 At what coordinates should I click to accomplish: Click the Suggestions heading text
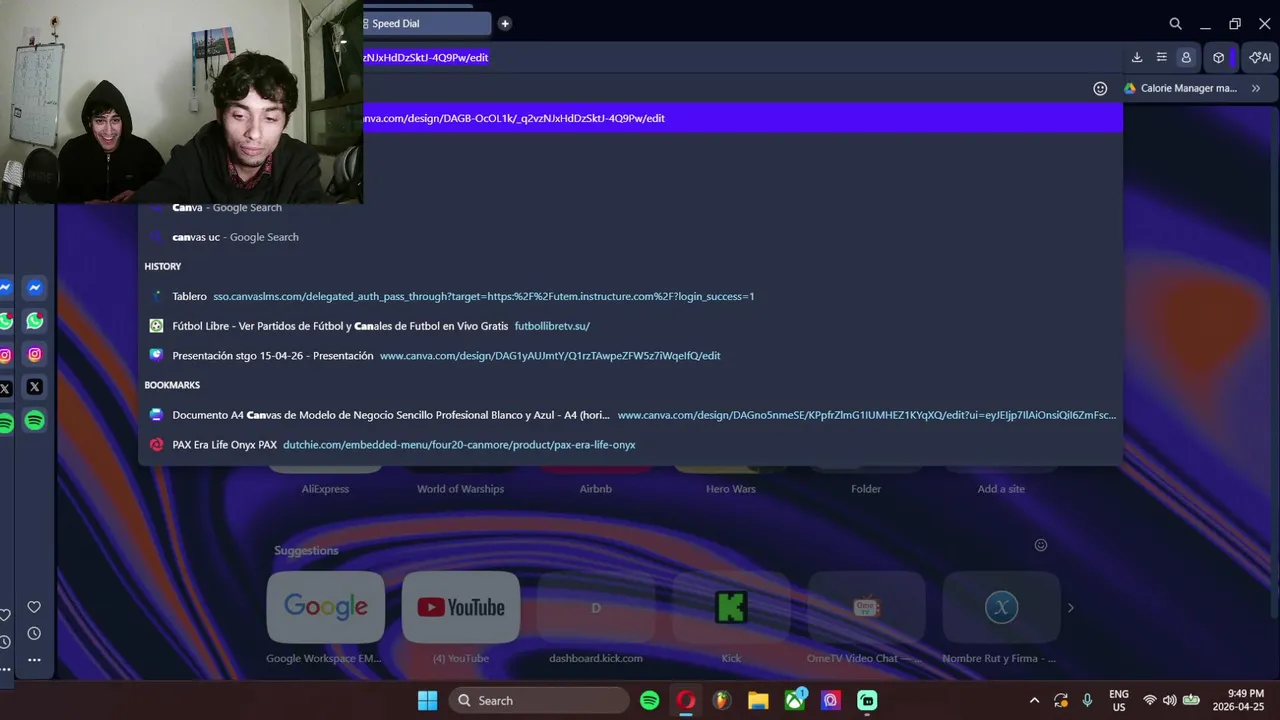(x=306, y=551)
